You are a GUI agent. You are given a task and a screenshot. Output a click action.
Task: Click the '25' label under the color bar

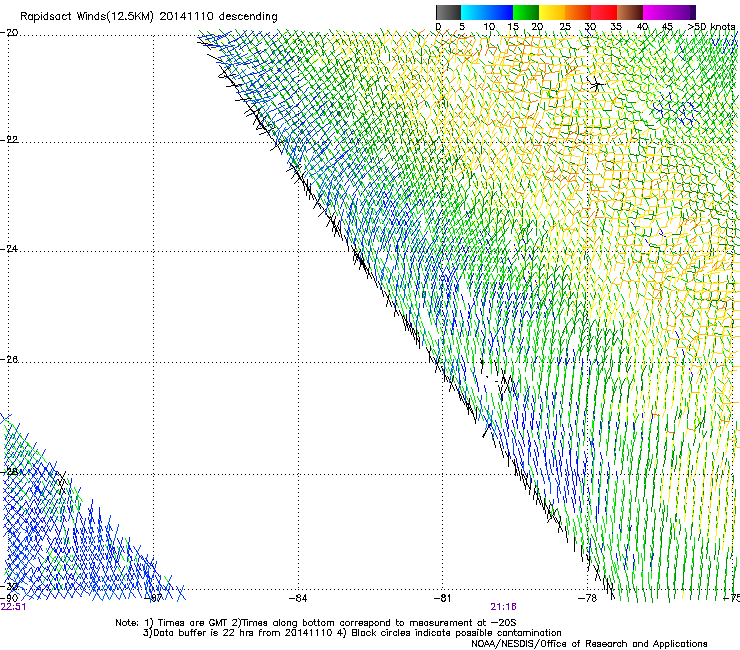[x=565, y=27]
